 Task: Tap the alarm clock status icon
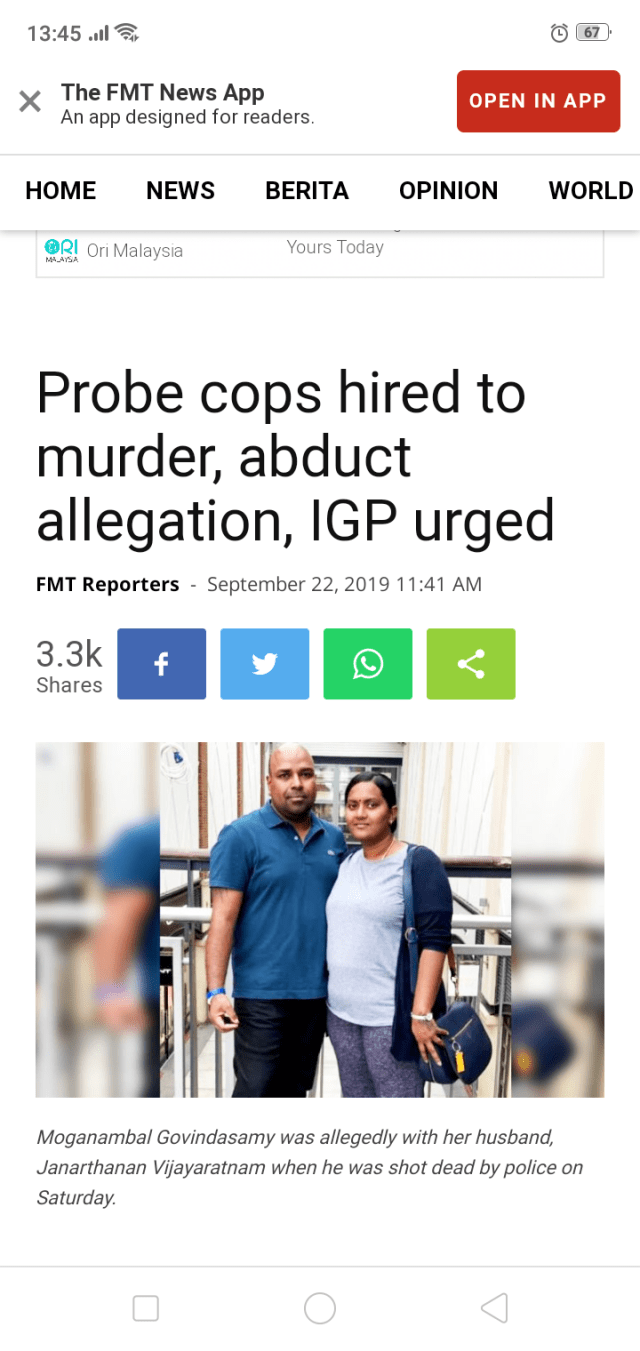[560, 33]
